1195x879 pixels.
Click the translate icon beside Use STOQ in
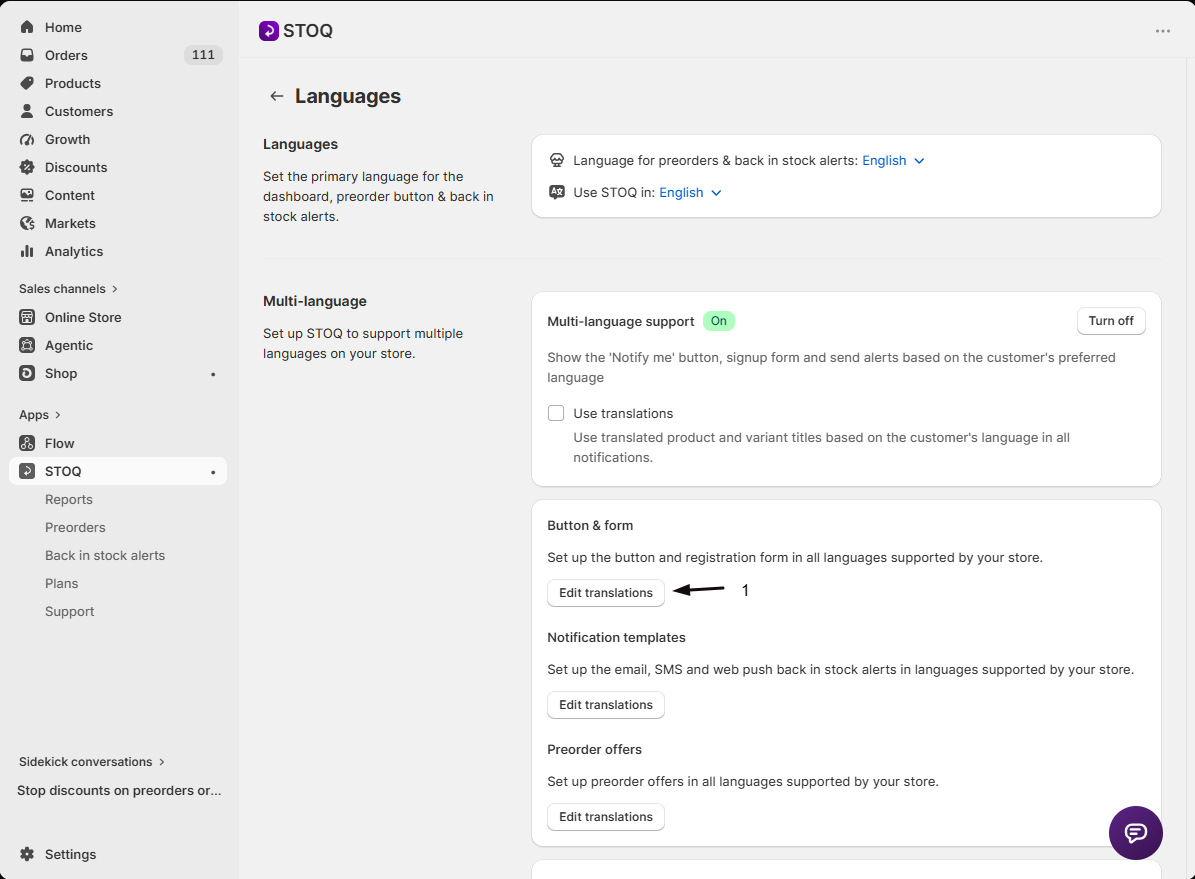click(x=557, y=192)
